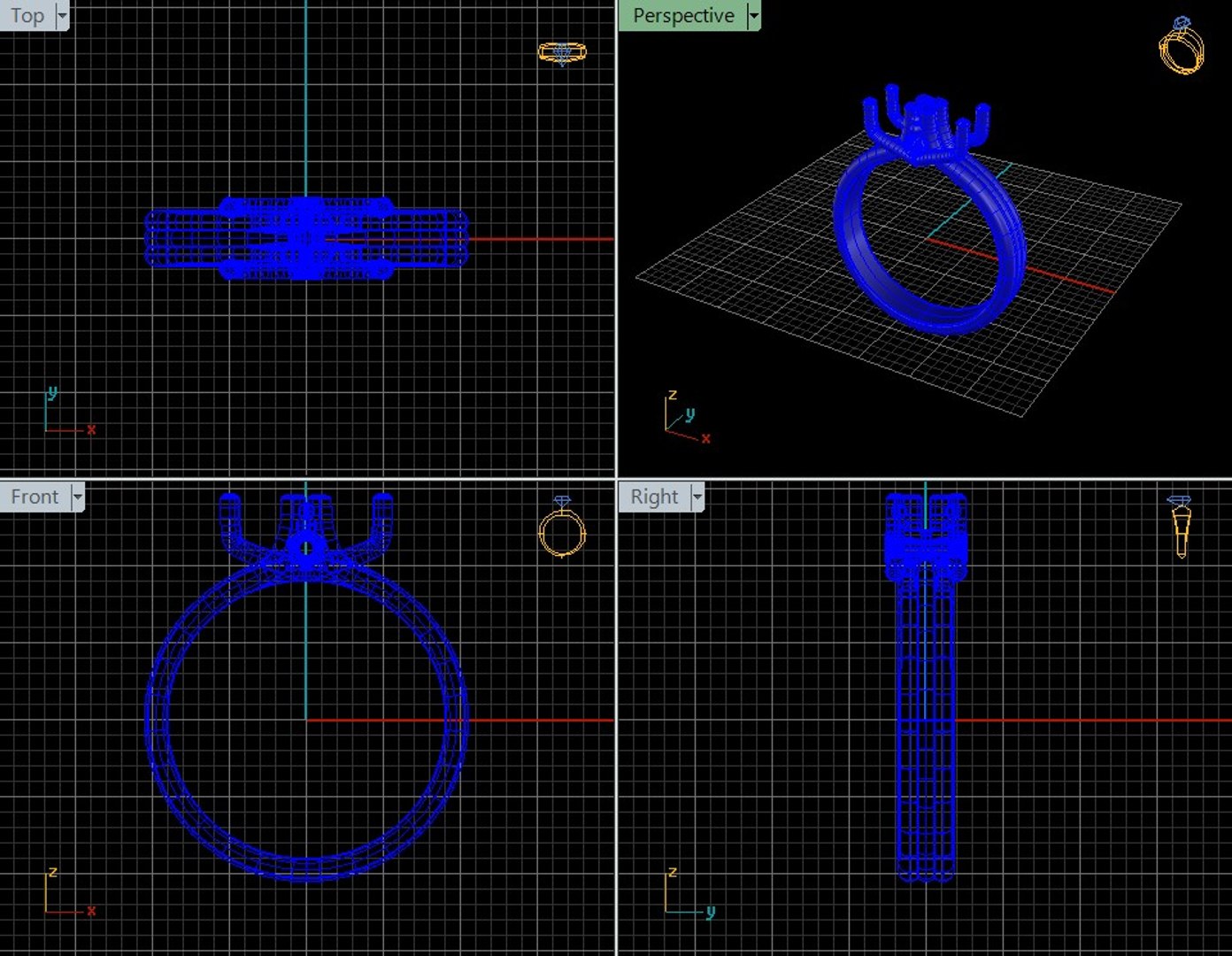Click the orange ring thumbnail in Right viewport
The width and height of the screenshot is (1232, 956).
point(1181,528)
